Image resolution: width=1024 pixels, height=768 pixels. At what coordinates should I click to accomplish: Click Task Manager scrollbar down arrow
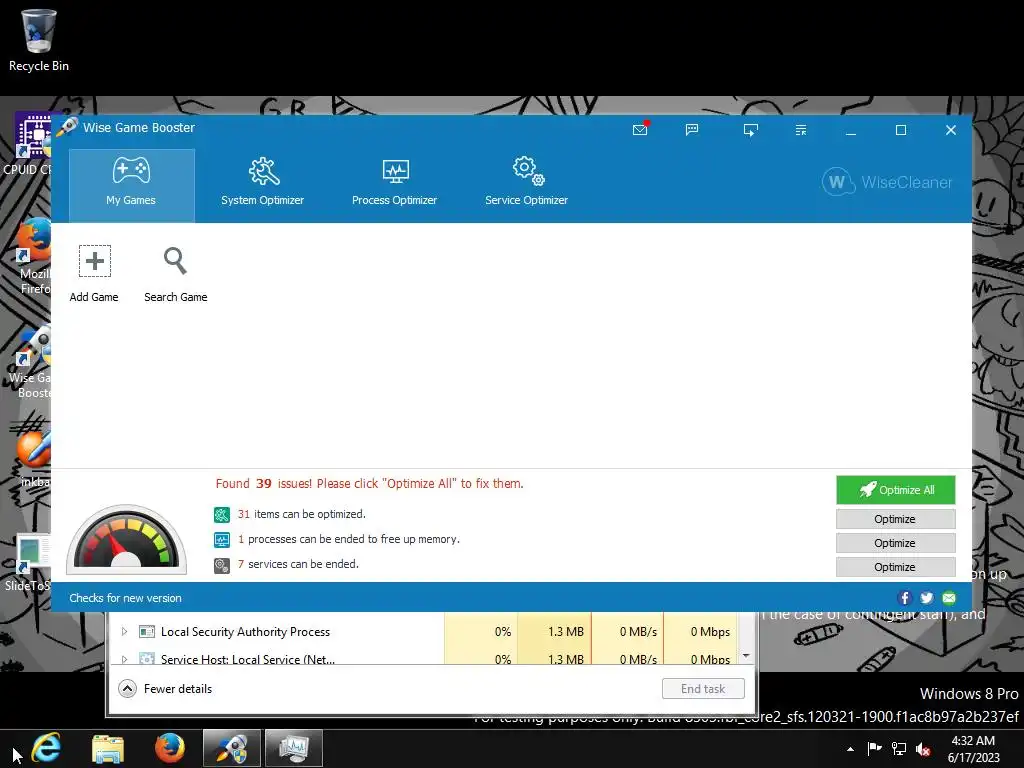746,656
